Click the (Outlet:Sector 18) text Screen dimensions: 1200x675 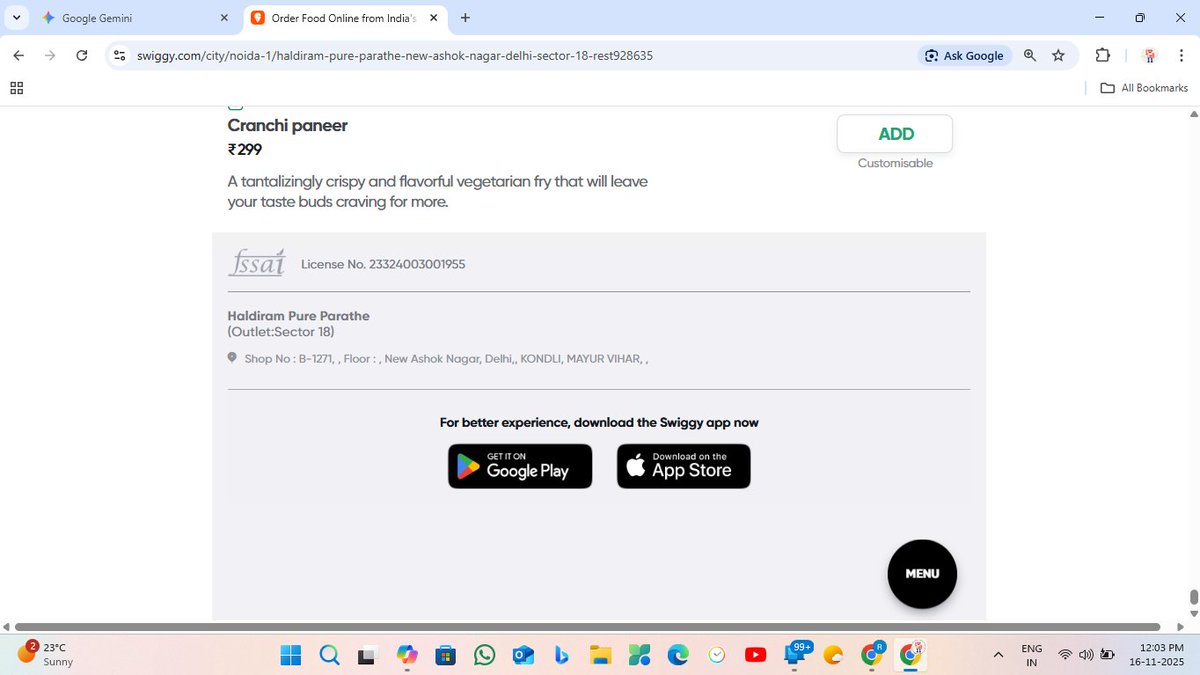point(281,332)
